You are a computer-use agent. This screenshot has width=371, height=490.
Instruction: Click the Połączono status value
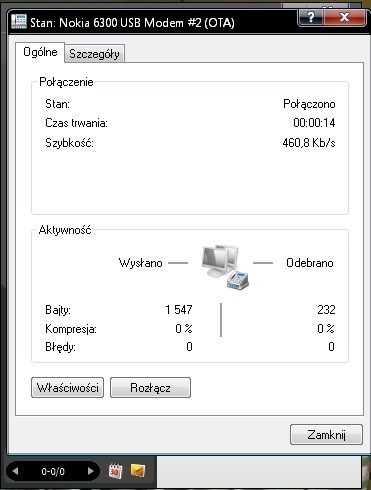[309, 104]
